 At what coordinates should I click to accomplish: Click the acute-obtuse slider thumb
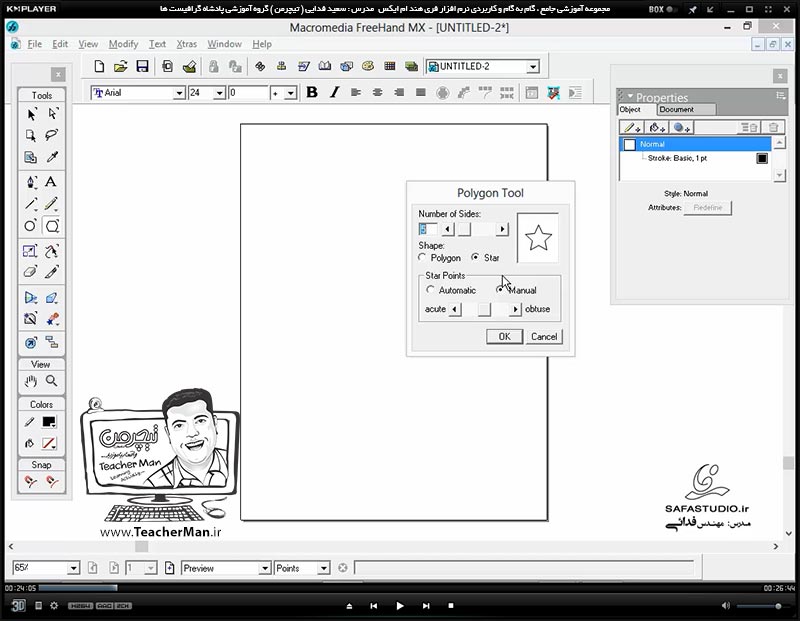[484, 309]
